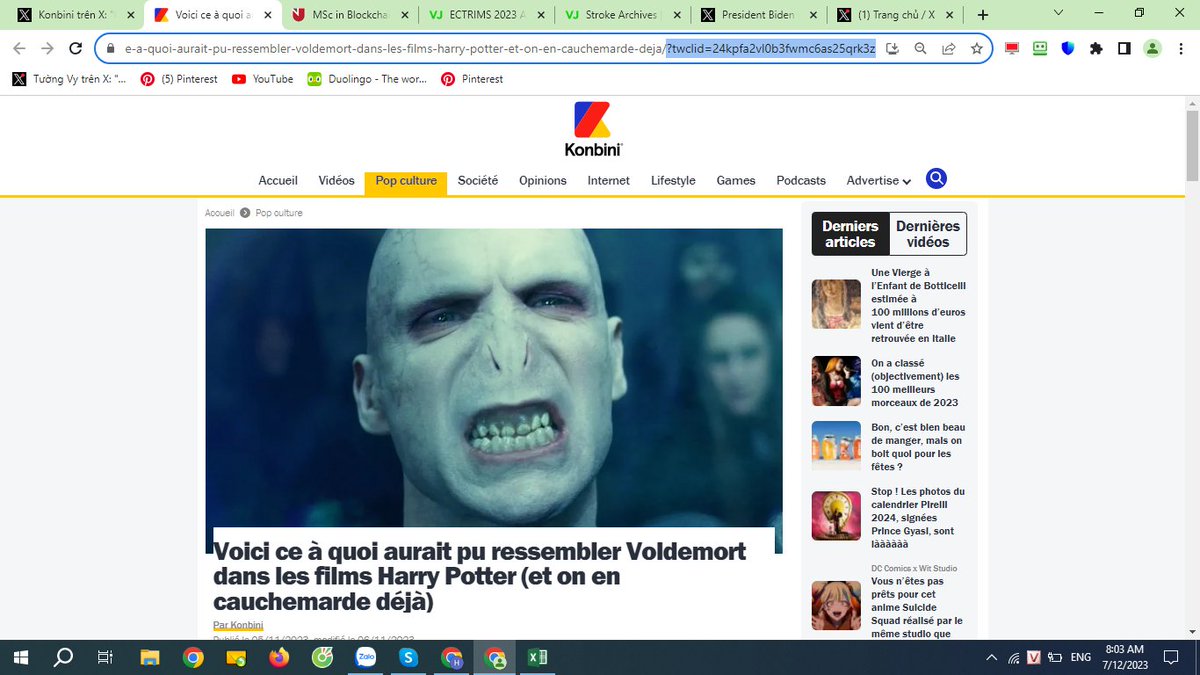This screenshot has width=1200, height=675.
Task: Switch to Dernières vidéos toggle
Action: point(927,234)
